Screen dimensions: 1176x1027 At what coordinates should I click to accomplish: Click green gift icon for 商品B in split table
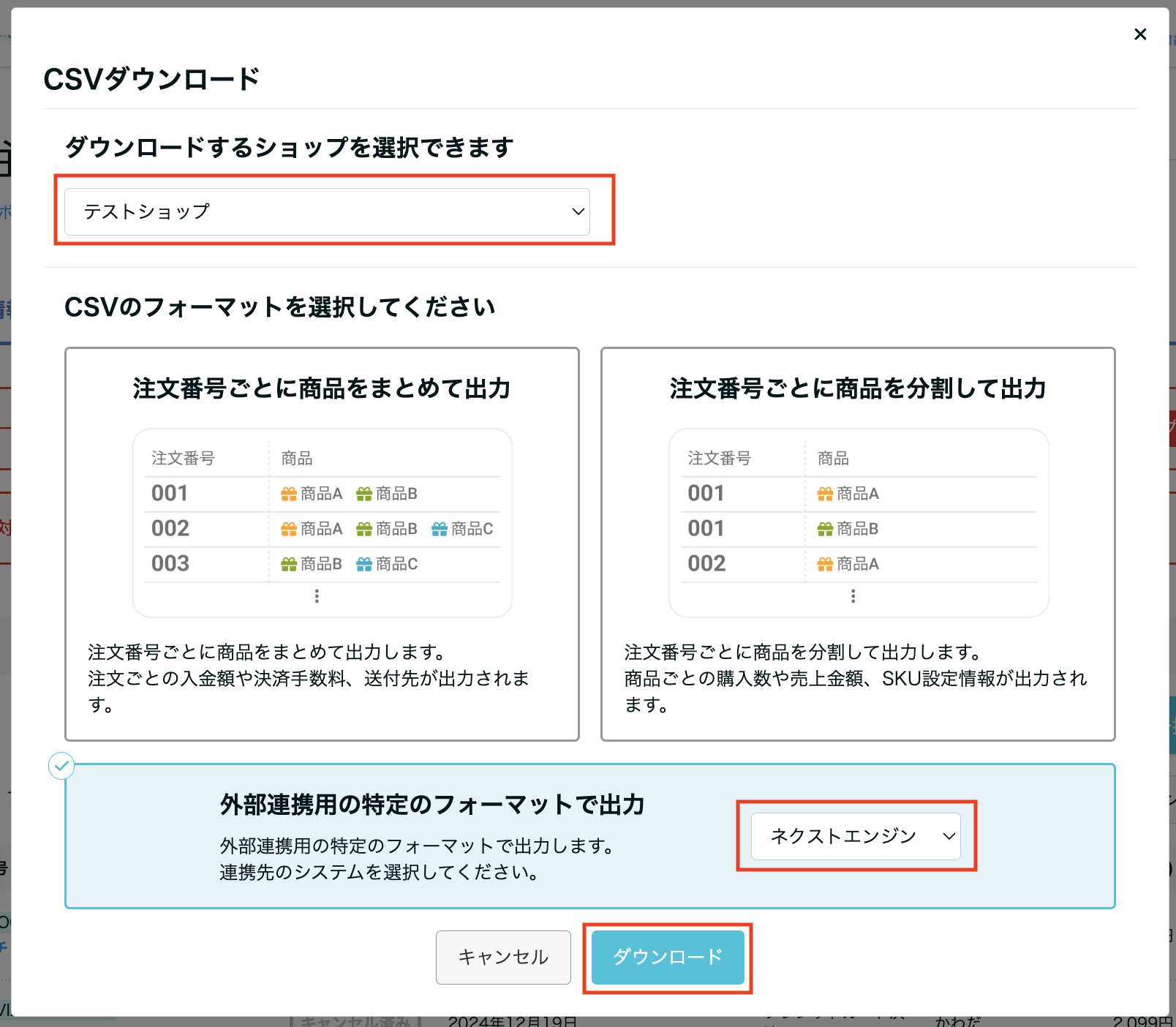(825, 530)
